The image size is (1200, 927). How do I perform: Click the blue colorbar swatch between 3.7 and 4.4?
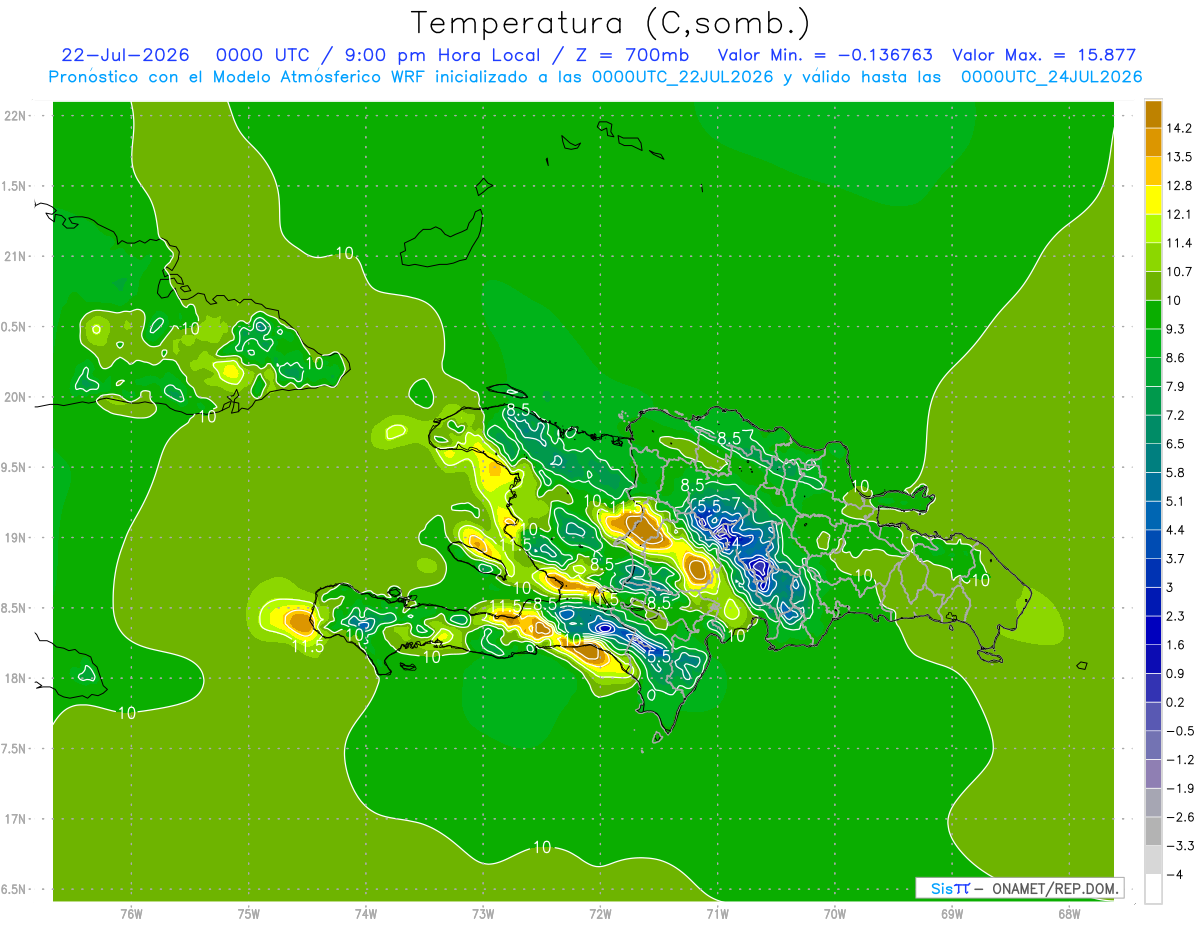coord(1153,544)
